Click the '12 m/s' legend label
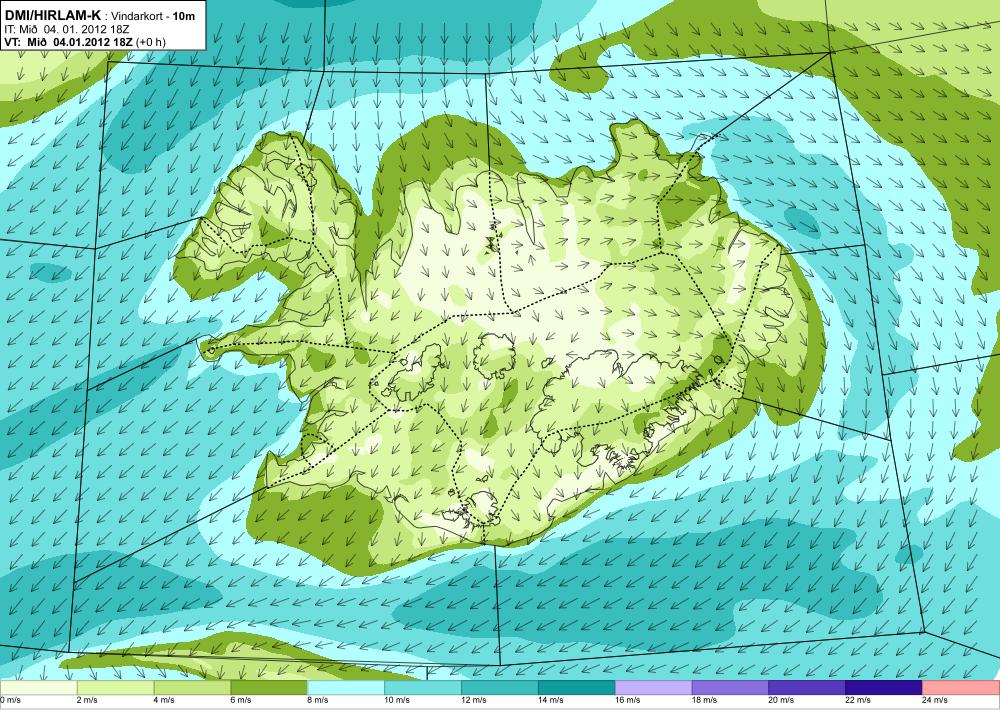Image resolution: width=1000 pixels, height=710 pixels. point(473,700)
